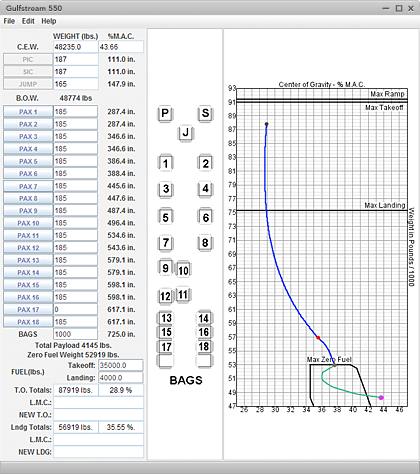
Task: Click the PAX 11 button
Action: pos(28,235)
